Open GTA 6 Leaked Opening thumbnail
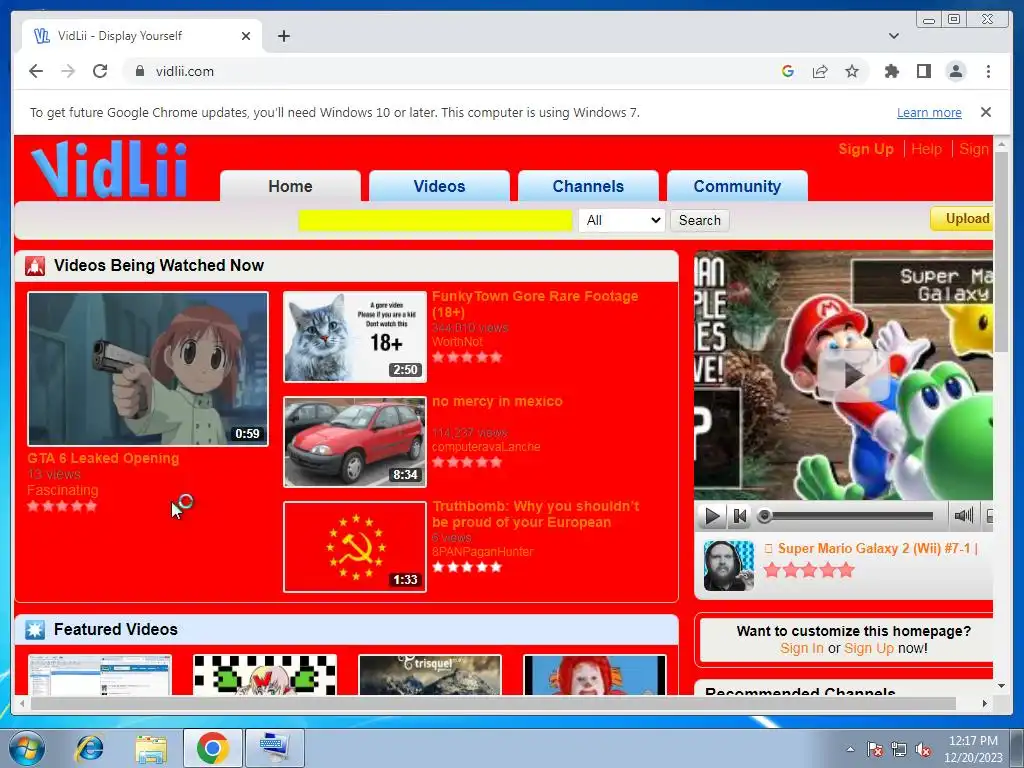 coord(148,369)
